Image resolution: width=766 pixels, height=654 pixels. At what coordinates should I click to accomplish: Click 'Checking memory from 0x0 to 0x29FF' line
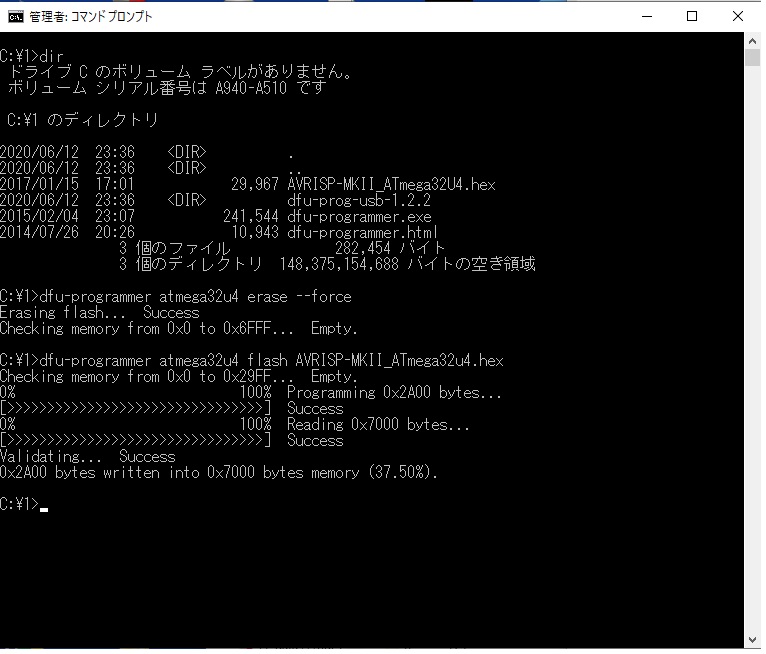coord(179,377)
